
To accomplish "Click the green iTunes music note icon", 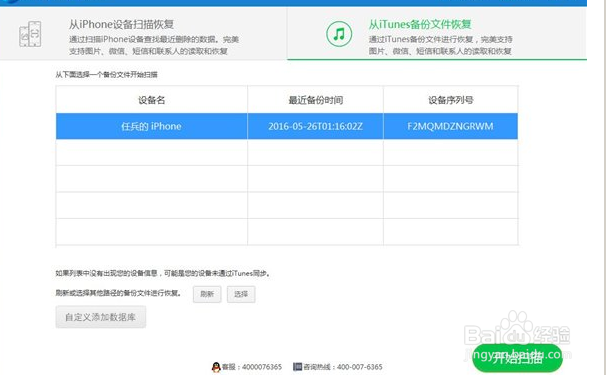I will coord(339,34).
